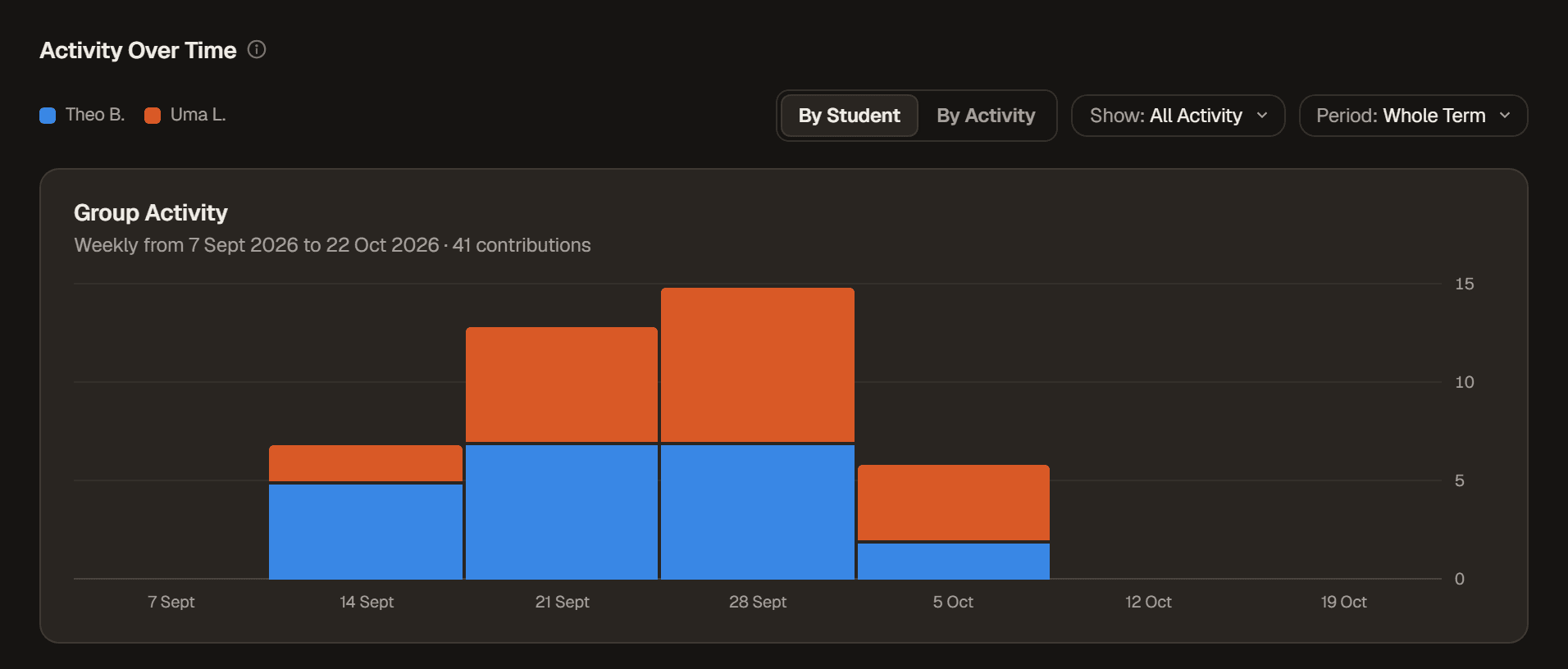Select Uma L.'s orange bar for 5 Oct
The image size is (1568, 669).
tap(954, 503)
